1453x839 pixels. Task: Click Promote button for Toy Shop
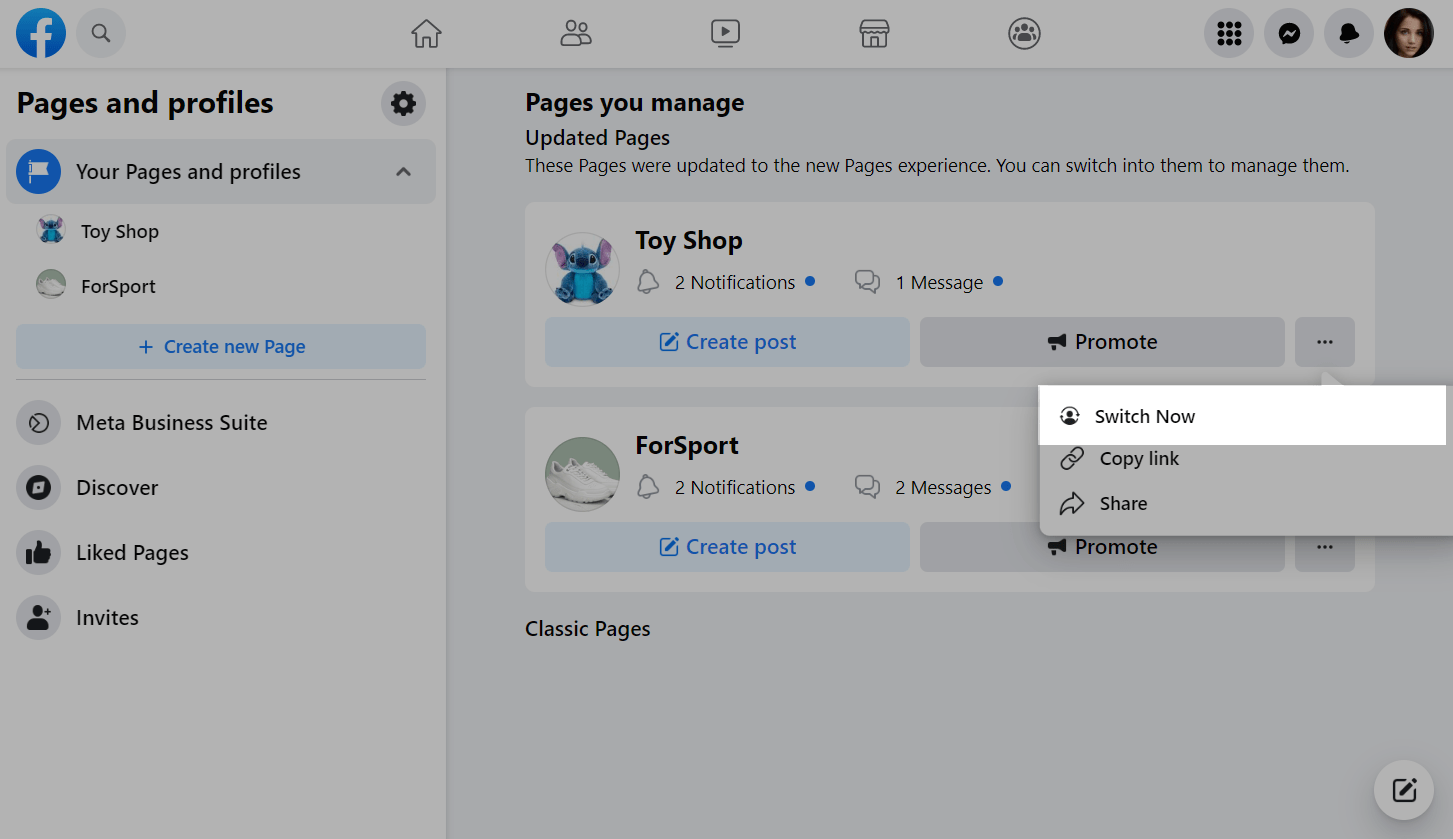(1102, 342)
